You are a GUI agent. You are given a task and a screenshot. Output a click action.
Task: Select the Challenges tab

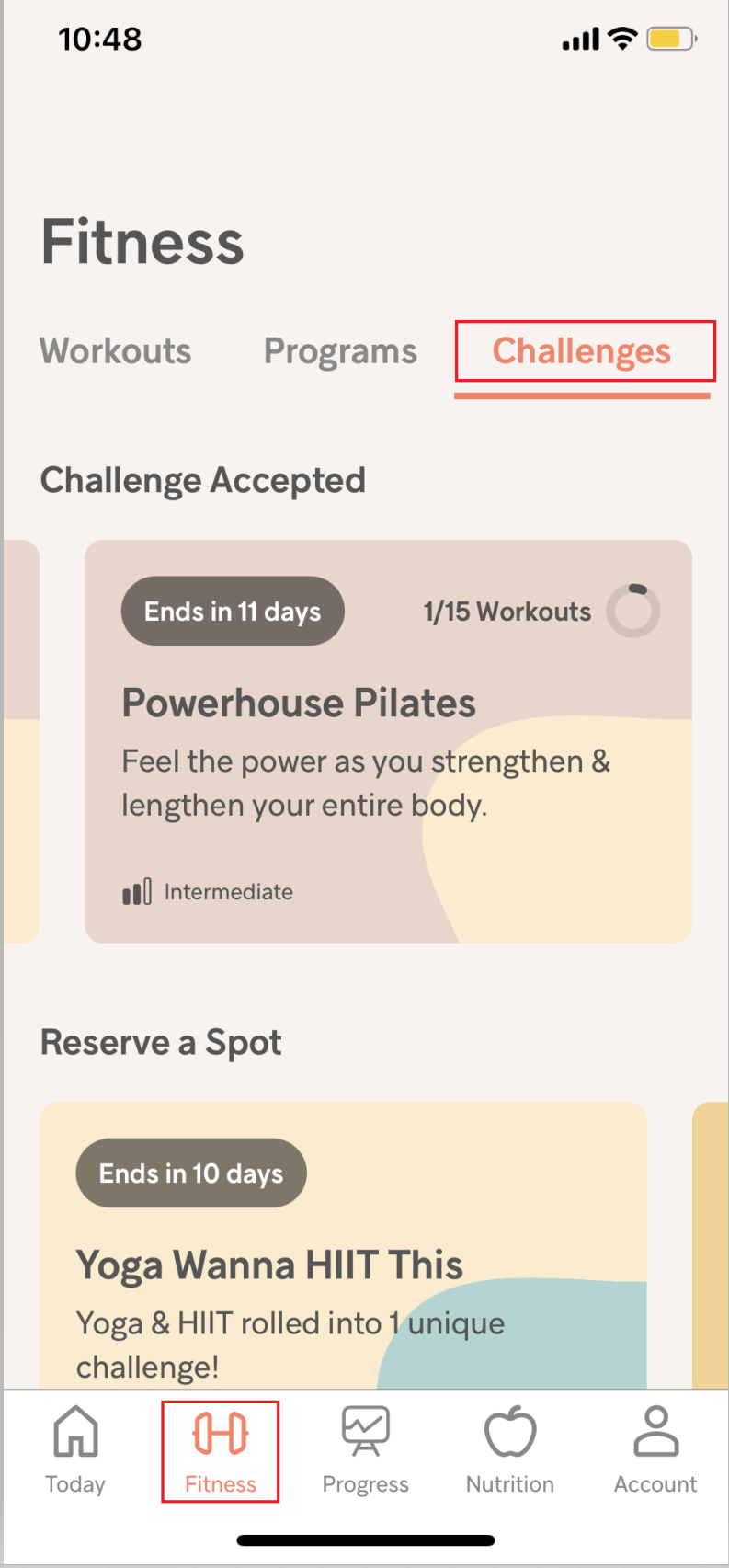click(x=582, y=351)
